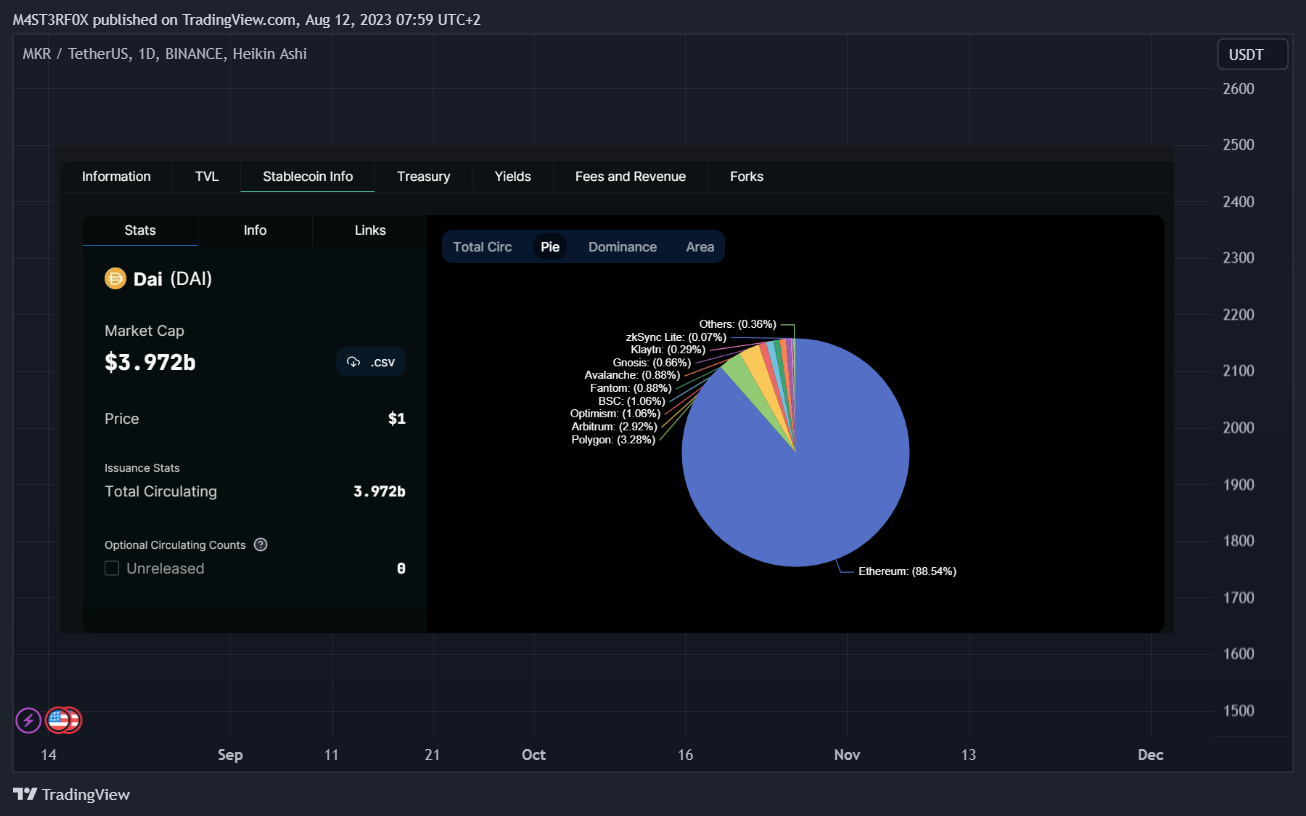
Task: Click the TradingView logo at the bottom
Action: tap(72, 794)
